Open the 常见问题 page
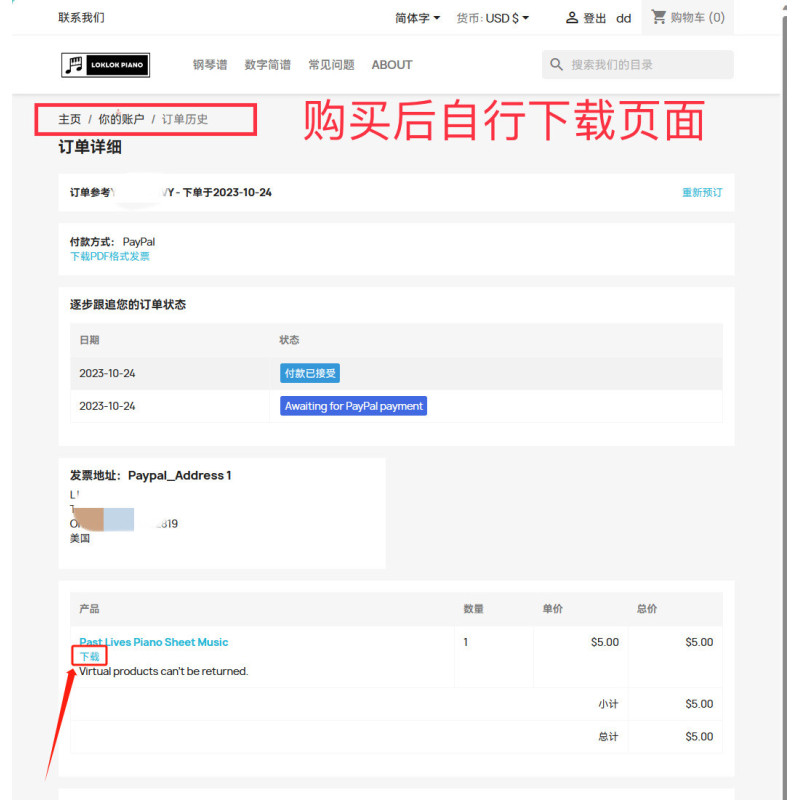Image resolution: width=800 pixels, height=800 pixels. (331, 64)
